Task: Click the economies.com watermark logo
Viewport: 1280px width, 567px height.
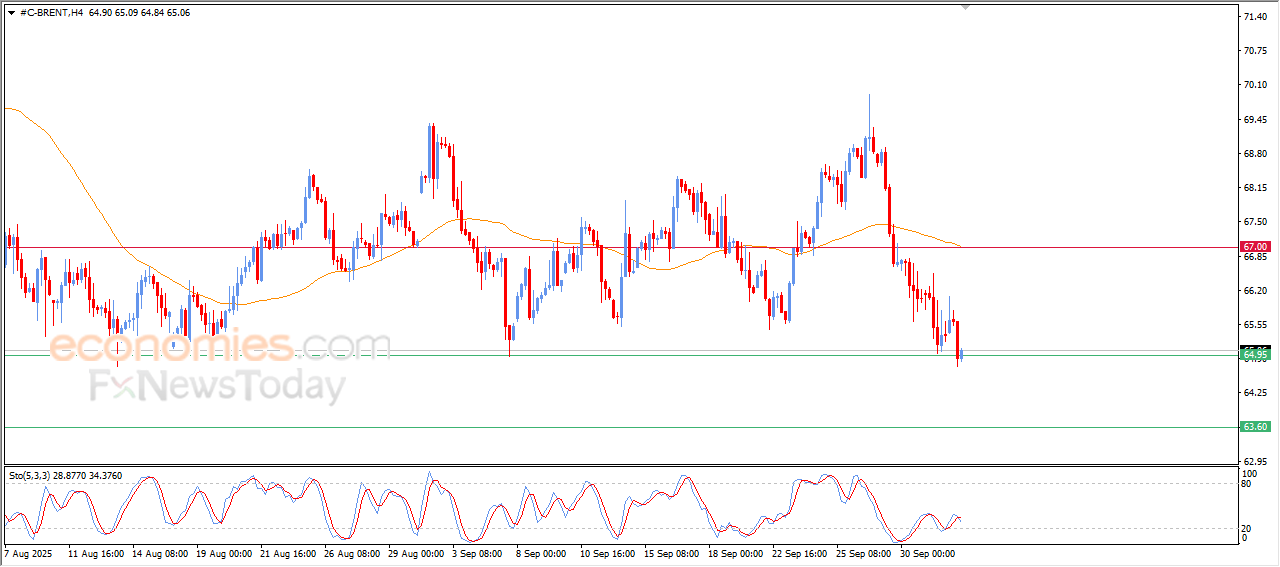Action: click(220, 346)
